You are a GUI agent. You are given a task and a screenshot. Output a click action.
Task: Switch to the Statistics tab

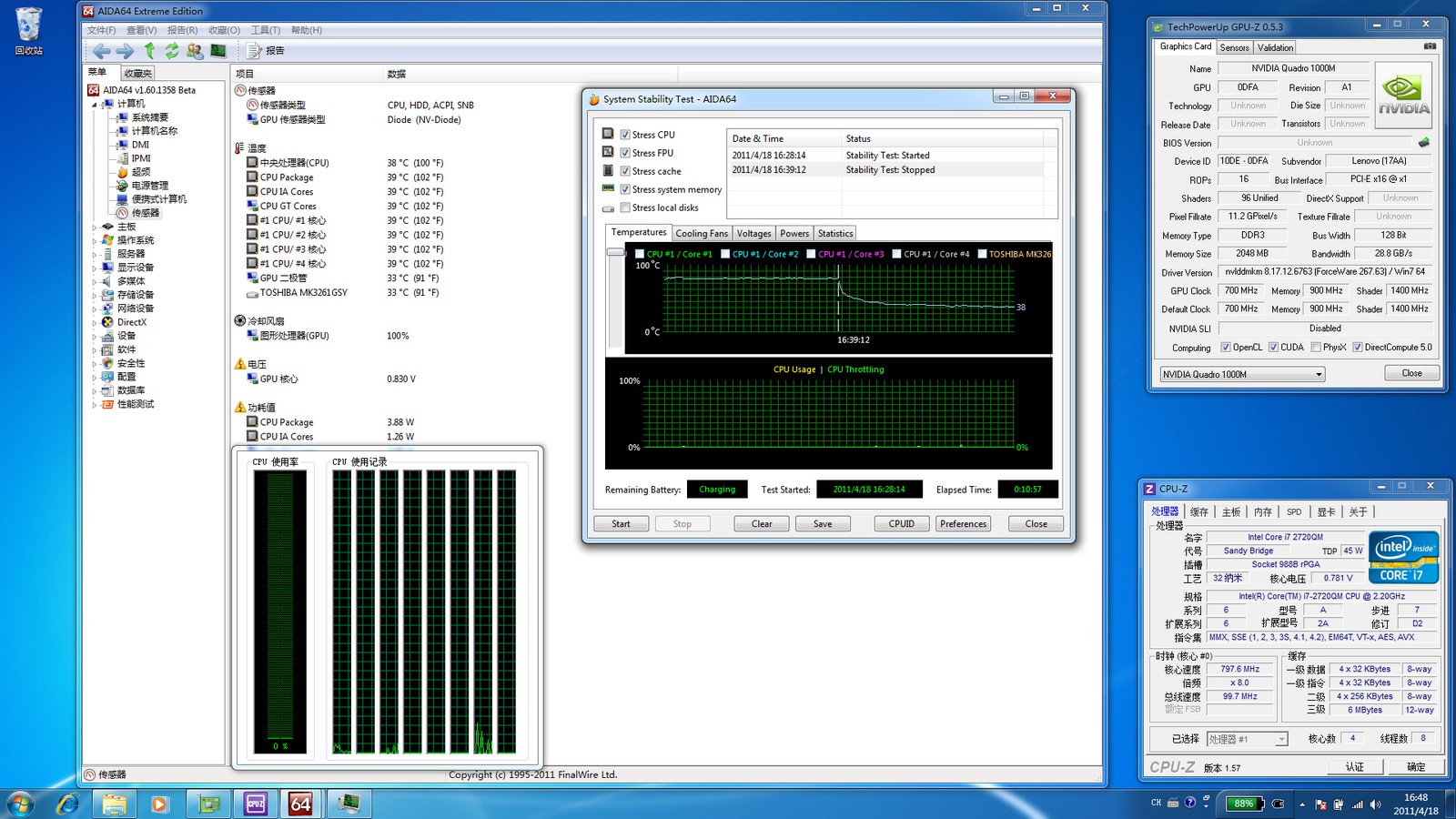click(x=835, y=233)
